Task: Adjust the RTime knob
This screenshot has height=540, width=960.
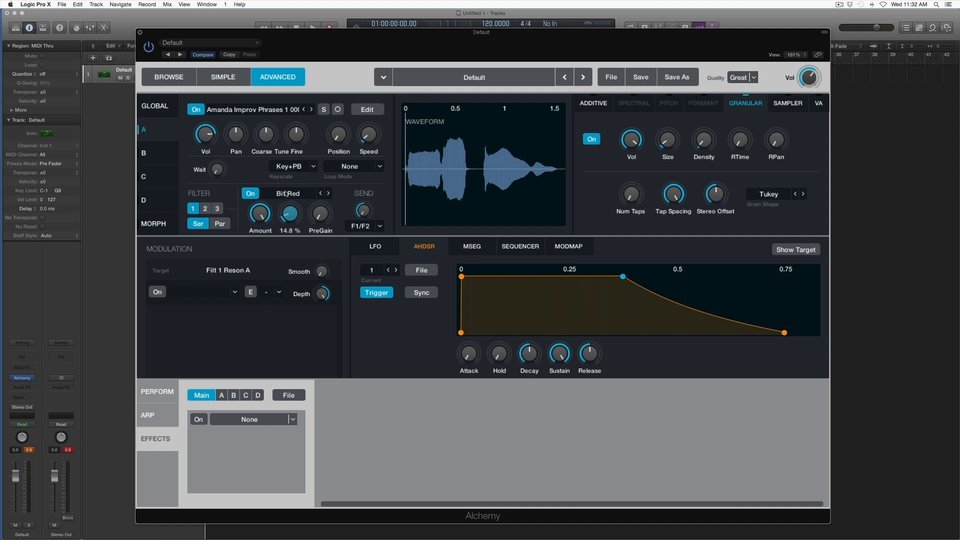Action: tap(740, 140)
